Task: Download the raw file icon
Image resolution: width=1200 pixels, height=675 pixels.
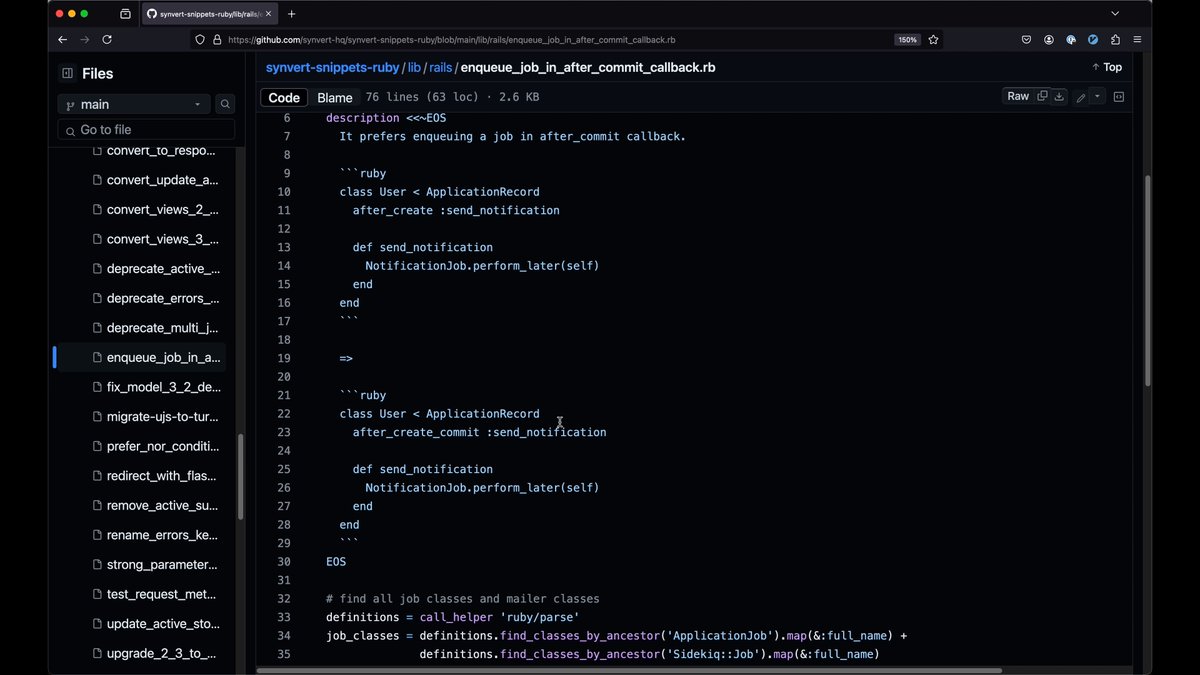Action: [x=1059, y=96]
